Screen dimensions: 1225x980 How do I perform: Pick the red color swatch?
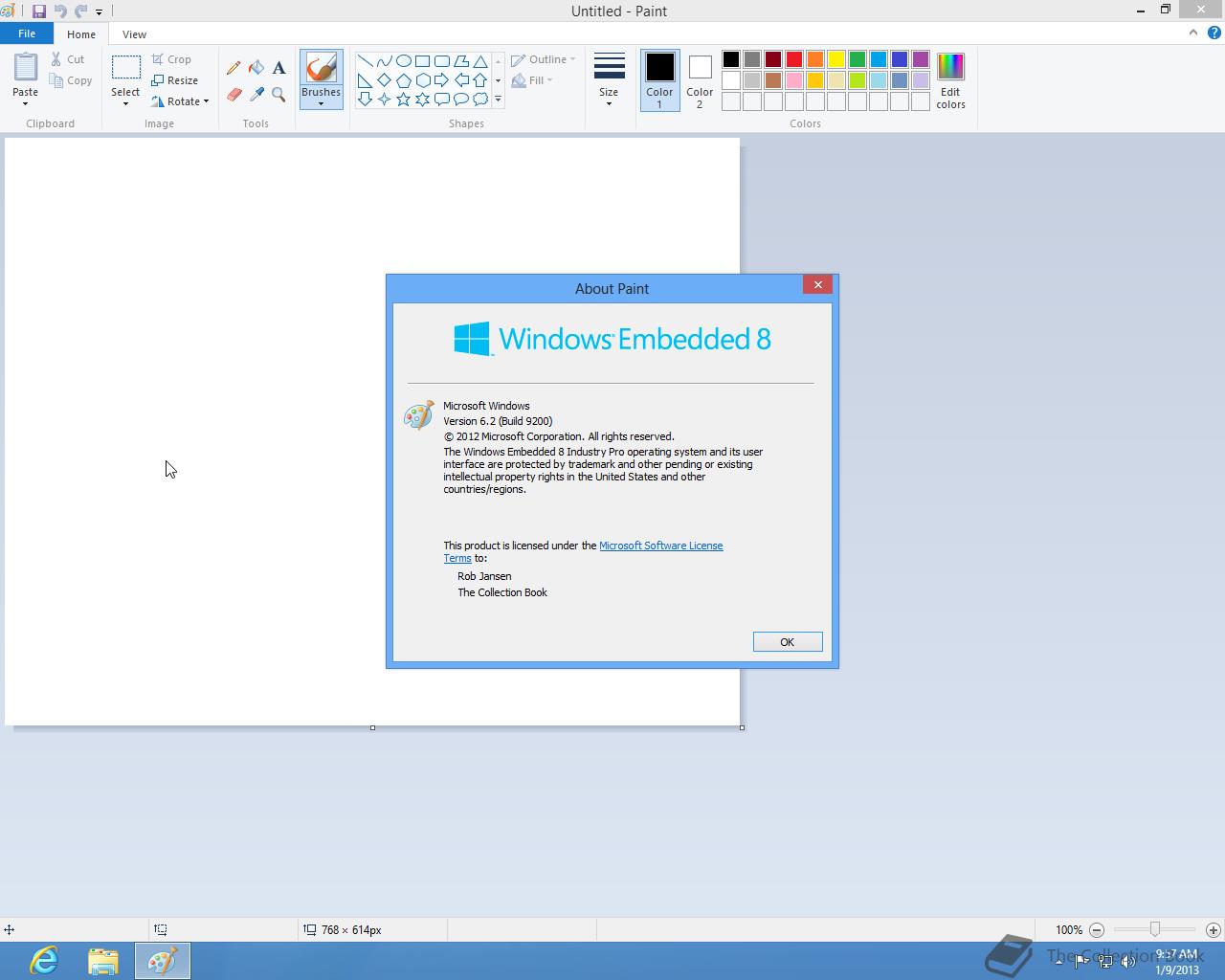tap(794, 59)
